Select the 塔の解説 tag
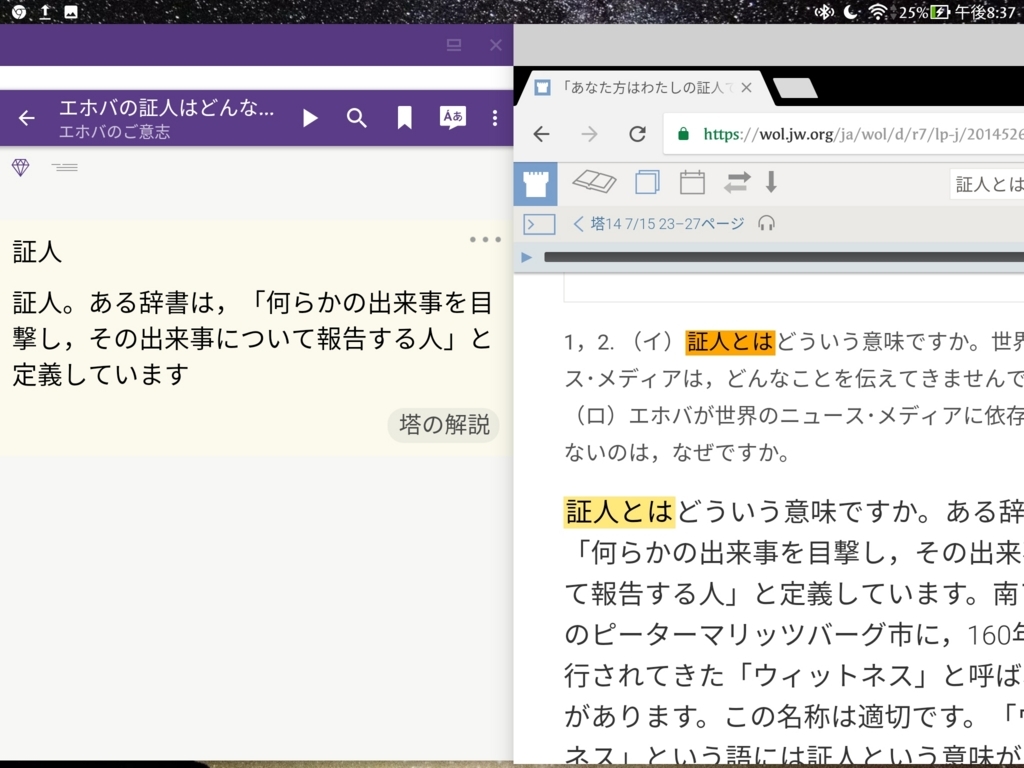The height and width of the screenshot is (768, 1024). [444, 425]
